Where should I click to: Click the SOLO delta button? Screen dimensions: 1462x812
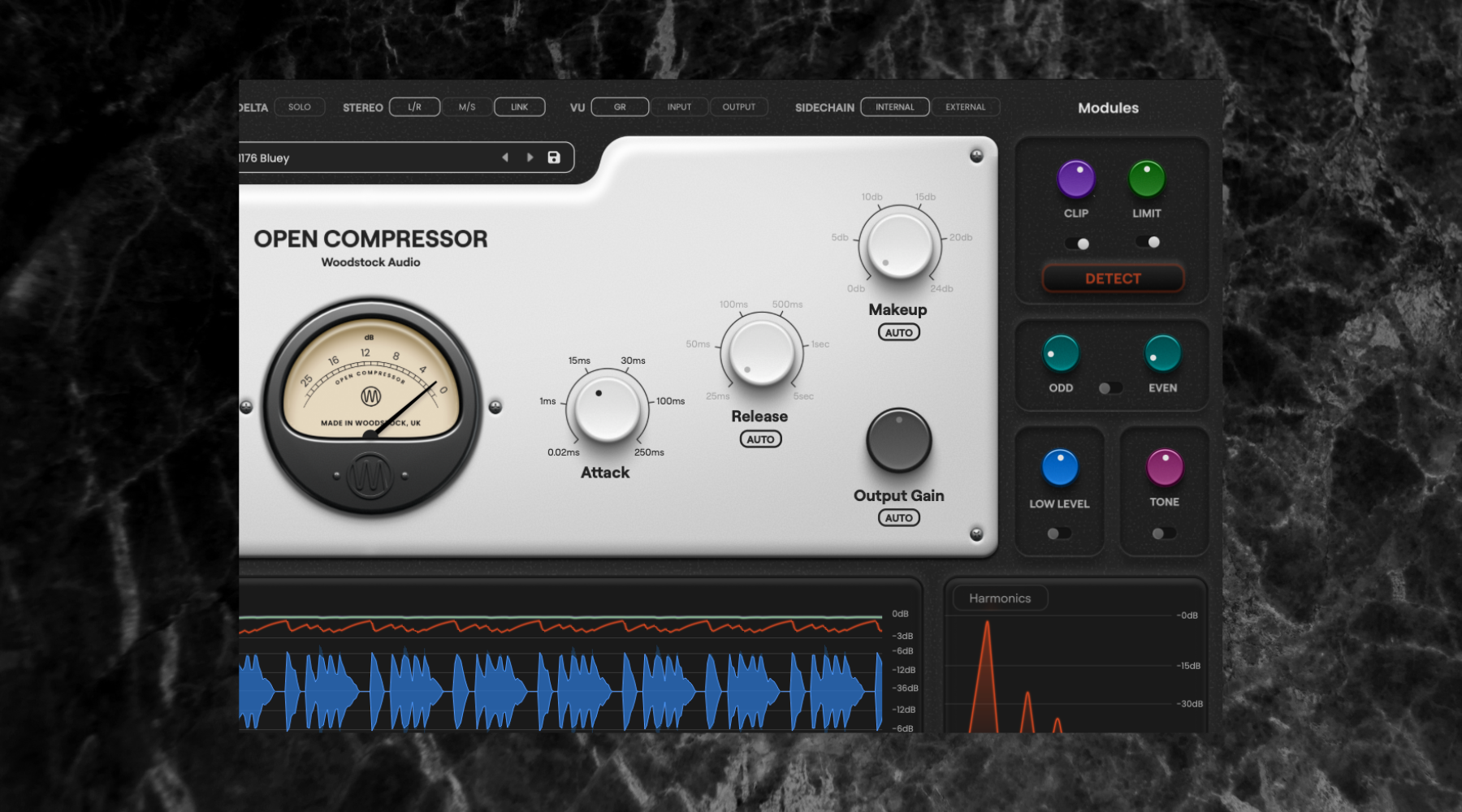coord(300,107)
